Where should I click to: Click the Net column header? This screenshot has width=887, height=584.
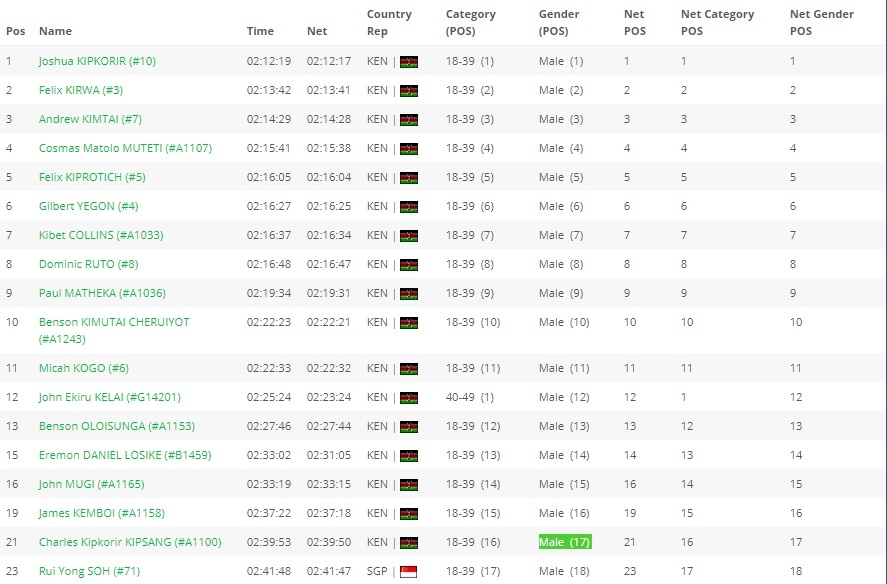[317, 31]
